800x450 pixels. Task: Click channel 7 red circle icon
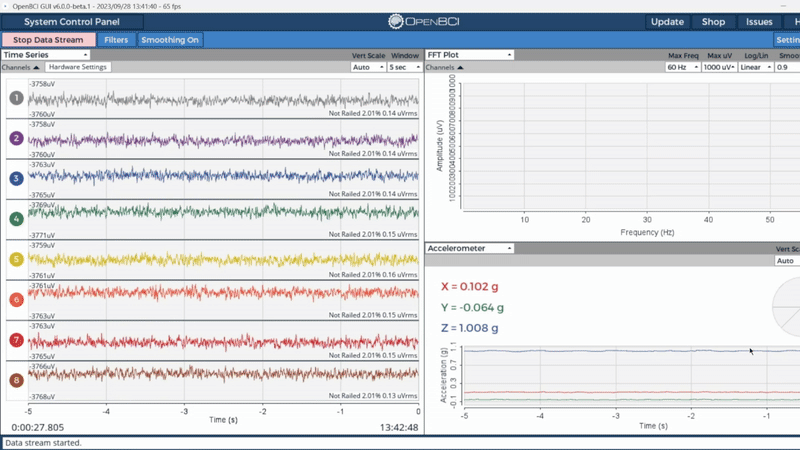coord(16,340)
